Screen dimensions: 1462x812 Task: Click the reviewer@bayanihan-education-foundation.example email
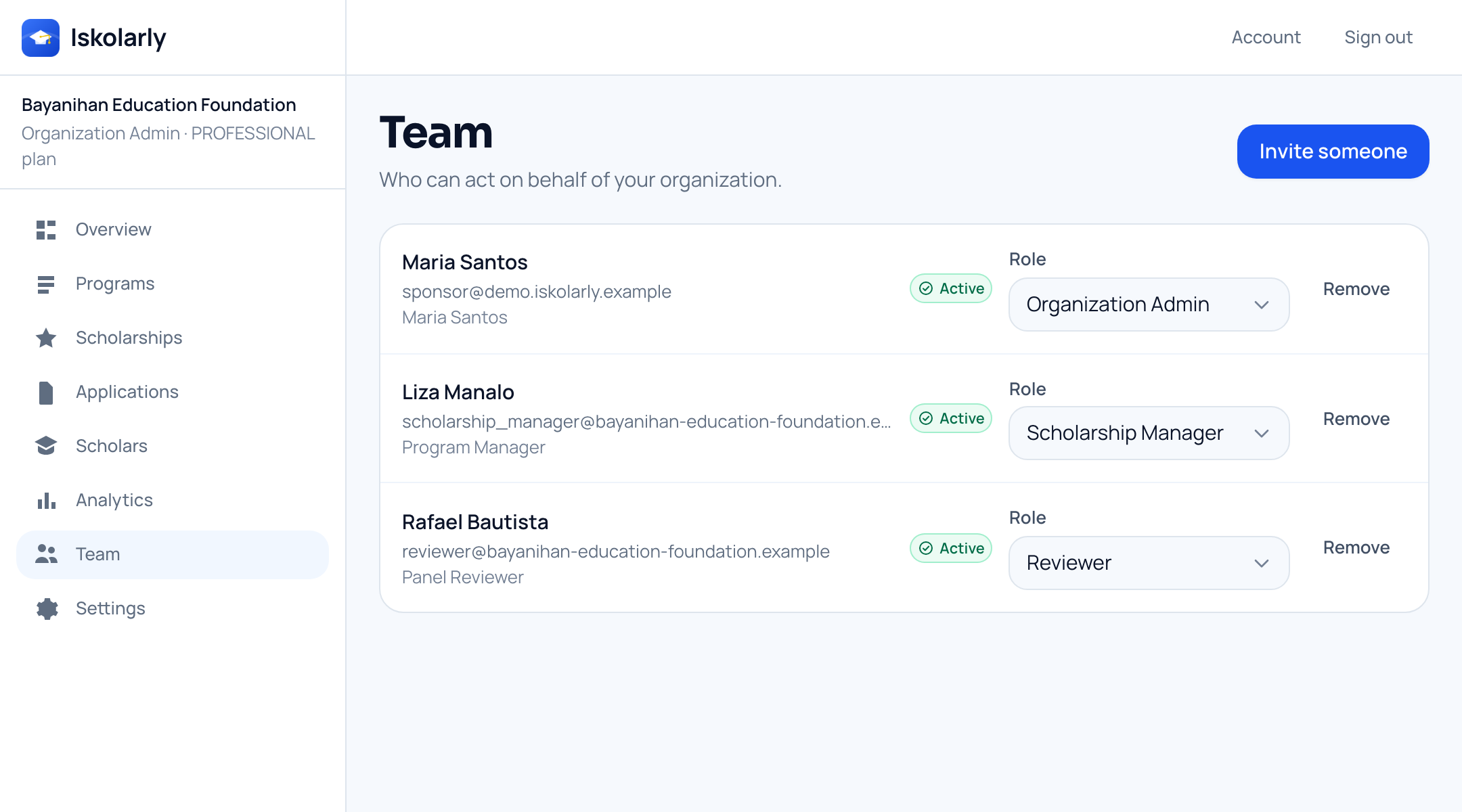pyautogui.click(x=616, y=551)
